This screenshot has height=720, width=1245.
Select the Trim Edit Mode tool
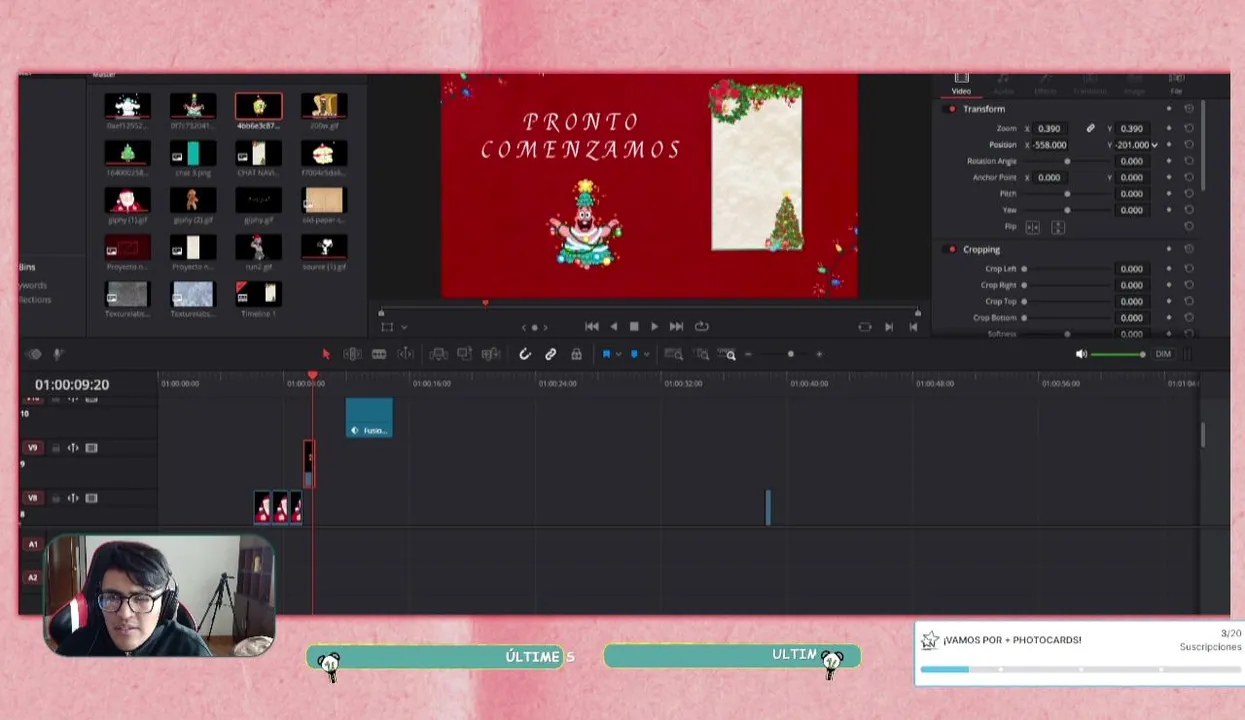(x=352, y=354)
